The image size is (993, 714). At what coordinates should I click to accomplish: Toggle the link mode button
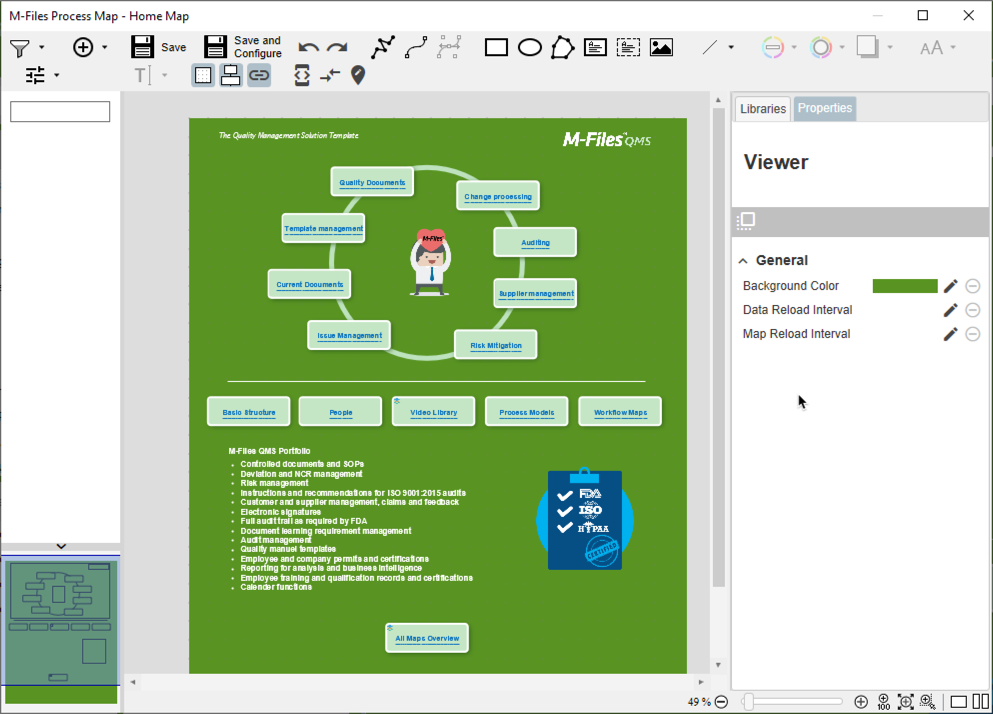pos(259,75)
